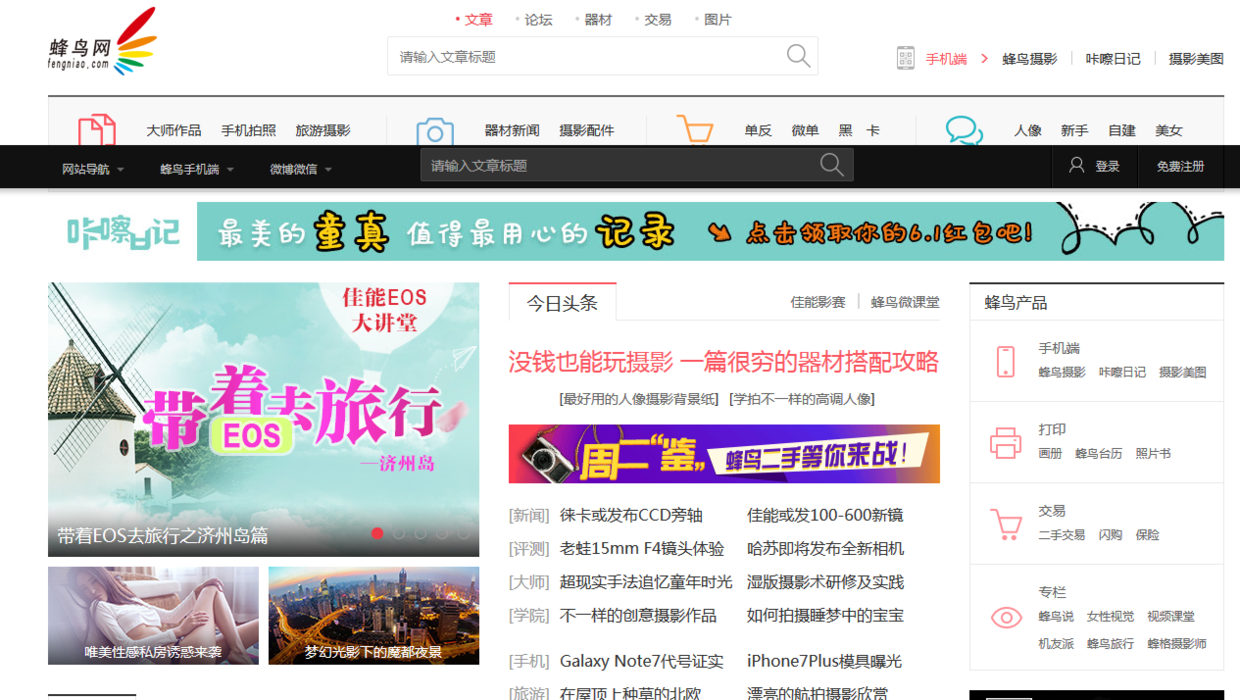Select 论坛 in the top navigation
1240x700 pixels.
click(538, 18)
